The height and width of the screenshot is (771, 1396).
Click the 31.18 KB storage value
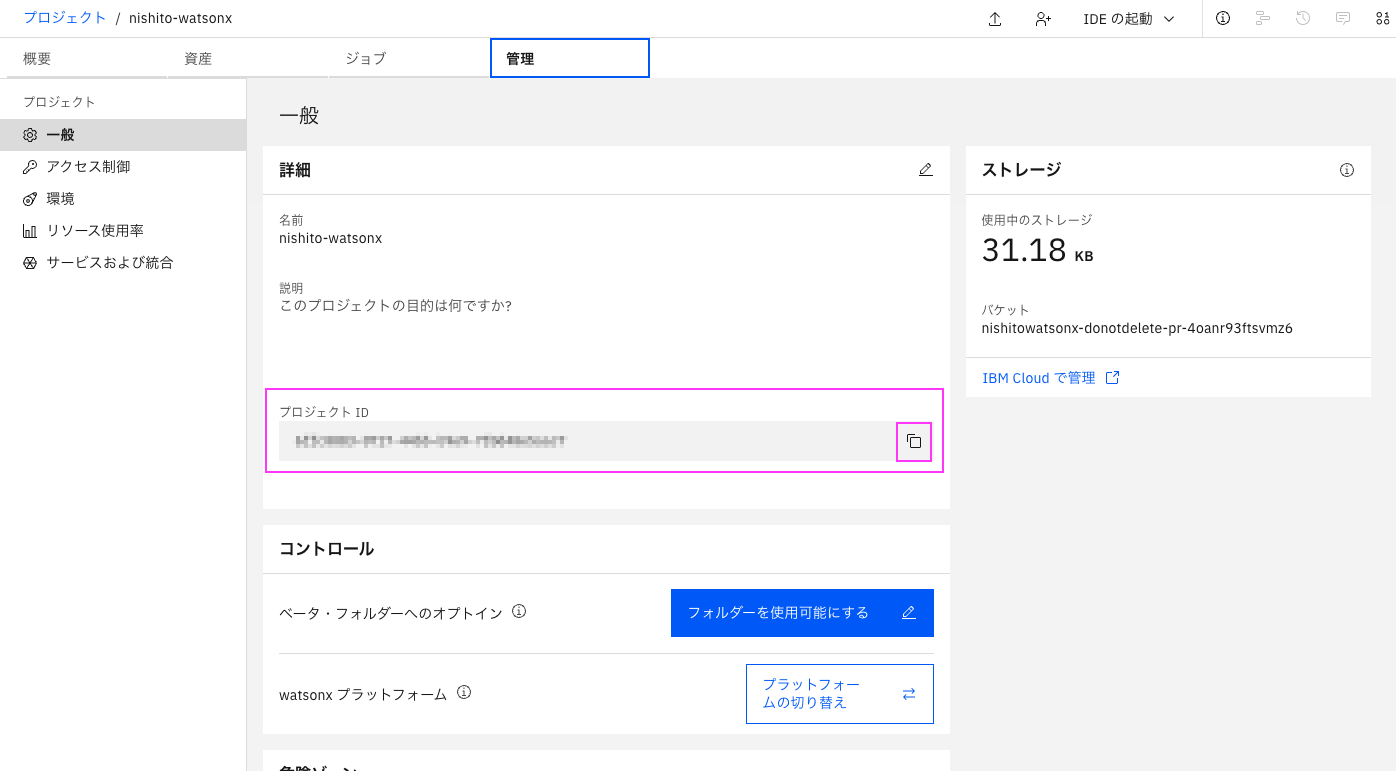point(1037,250)
